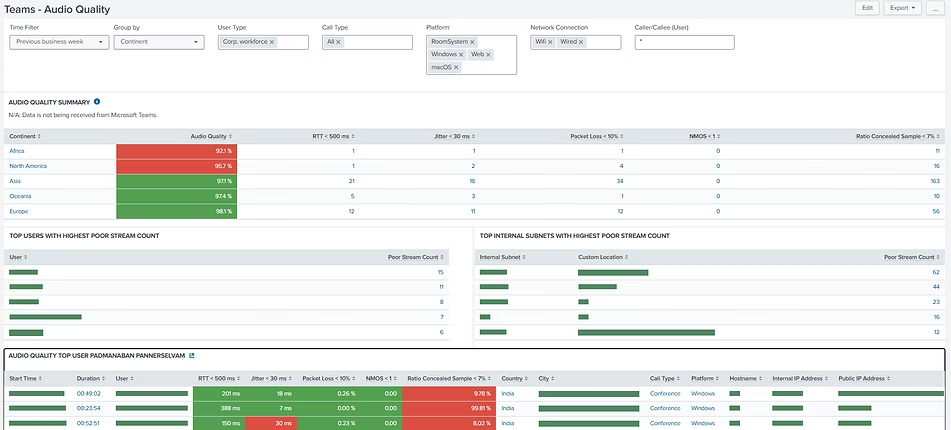Screen dimensions: 951x430
Task: Click the Audio Quality Summary info icon
Action: [97, 102]
